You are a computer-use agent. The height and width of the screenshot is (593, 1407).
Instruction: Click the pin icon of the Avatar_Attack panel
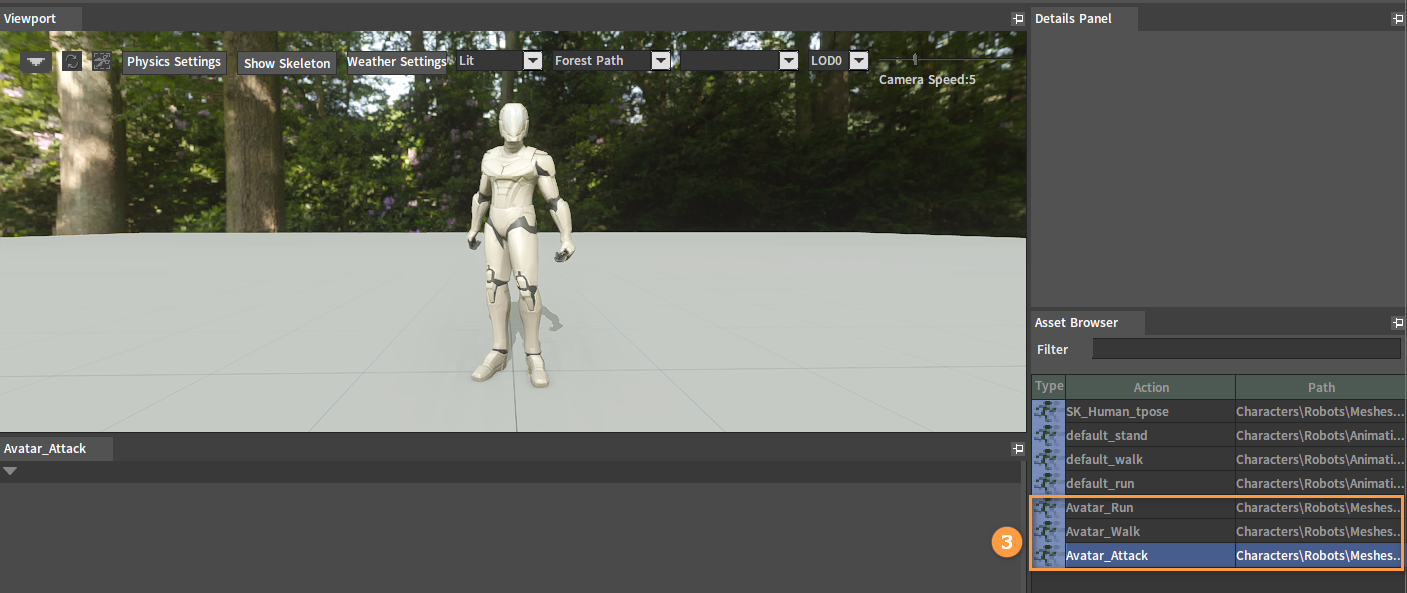point(1018,449)
